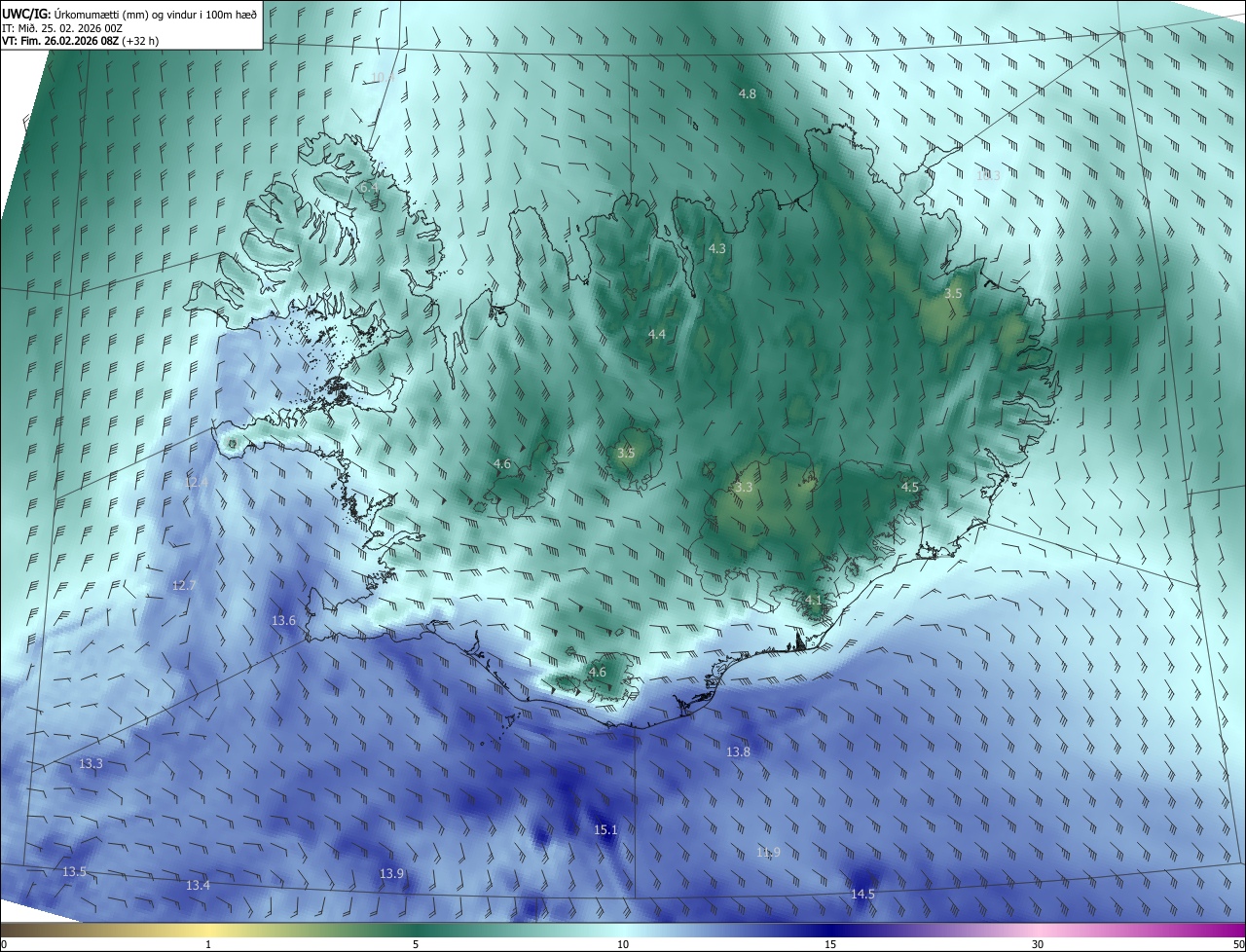The width and height of the screenshot is (1246, 952).
Task: Click the 13.4 value label
Action: 198,885
